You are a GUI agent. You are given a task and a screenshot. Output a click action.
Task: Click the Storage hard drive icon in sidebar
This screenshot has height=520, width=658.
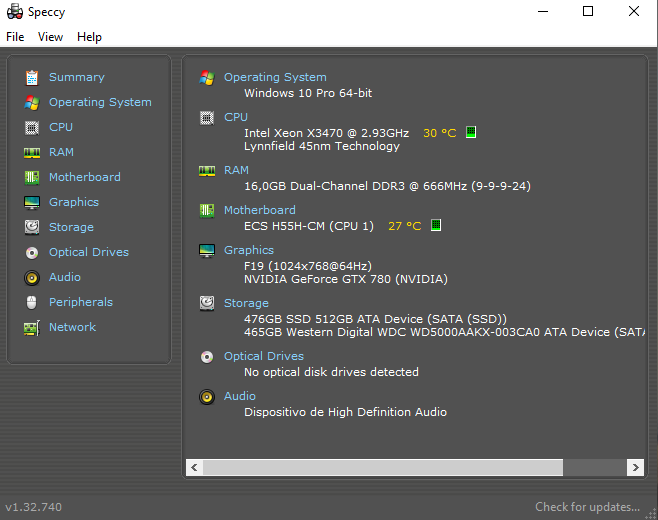(x=32, y=227)
